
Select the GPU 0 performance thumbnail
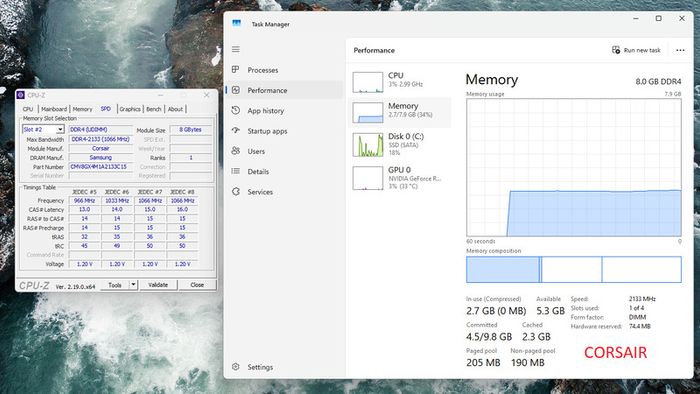367,178
